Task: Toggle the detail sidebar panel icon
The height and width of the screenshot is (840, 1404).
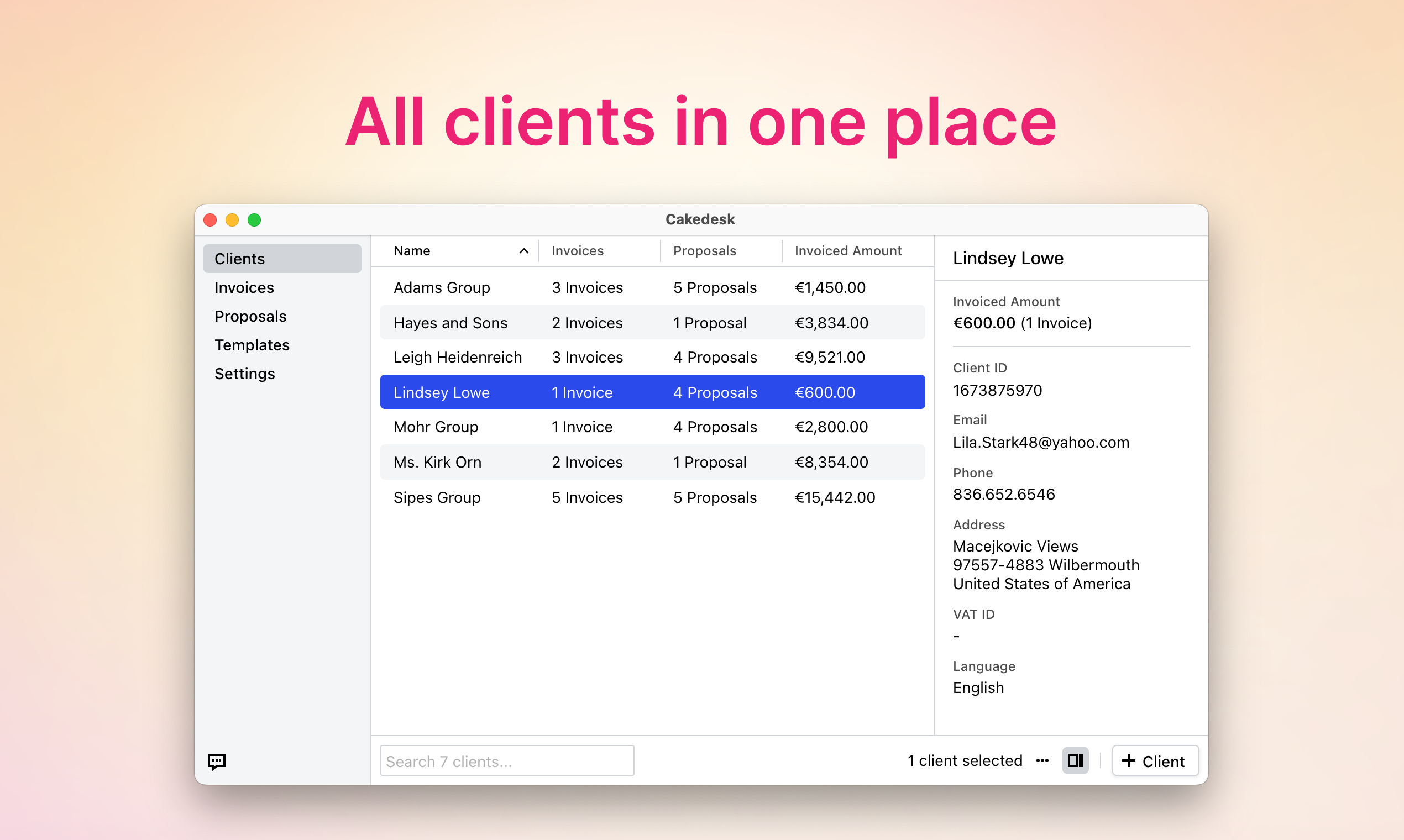Action: point(1075,760)
